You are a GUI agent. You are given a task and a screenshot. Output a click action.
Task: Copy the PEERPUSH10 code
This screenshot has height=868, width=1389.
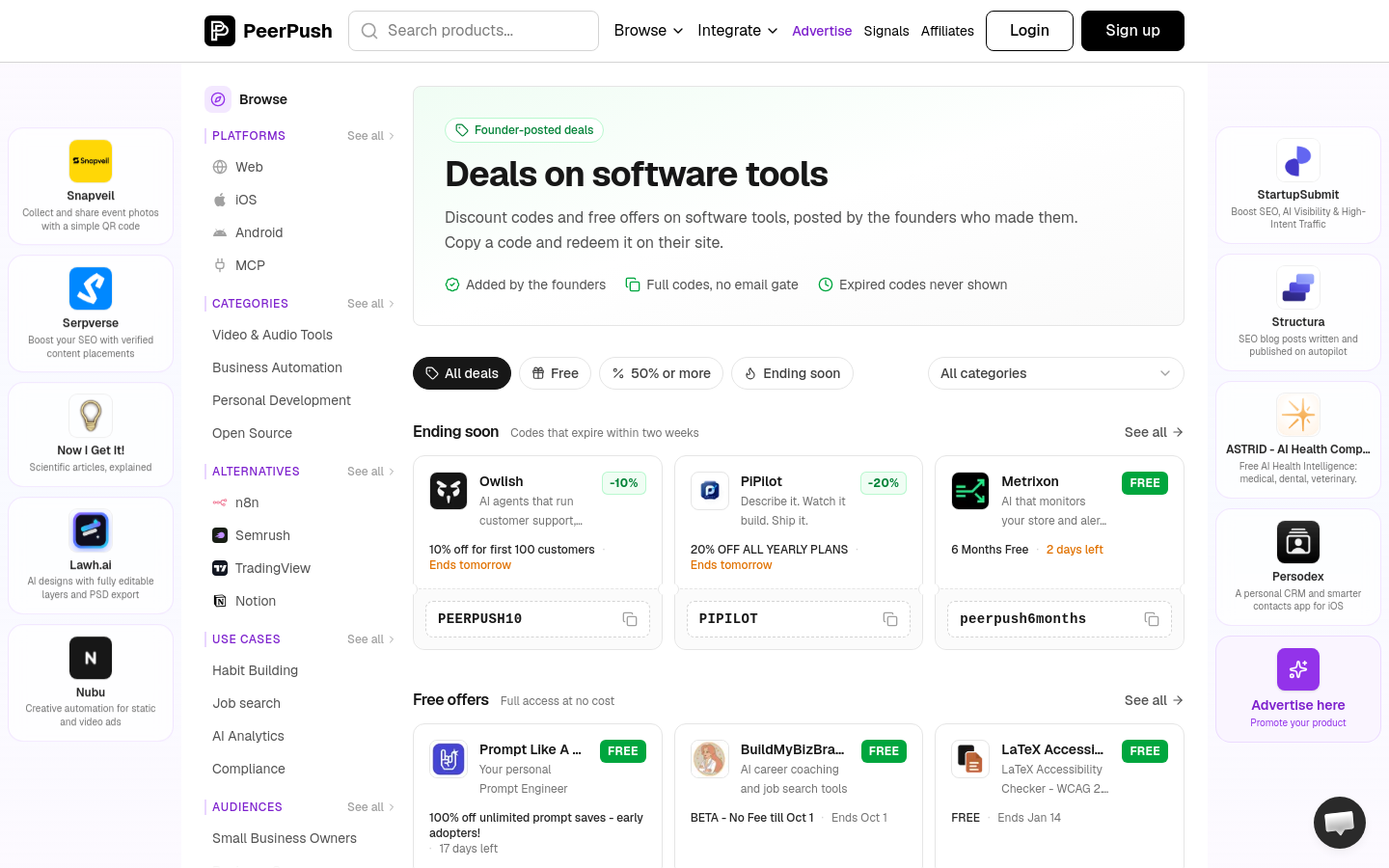coord(630,619)
